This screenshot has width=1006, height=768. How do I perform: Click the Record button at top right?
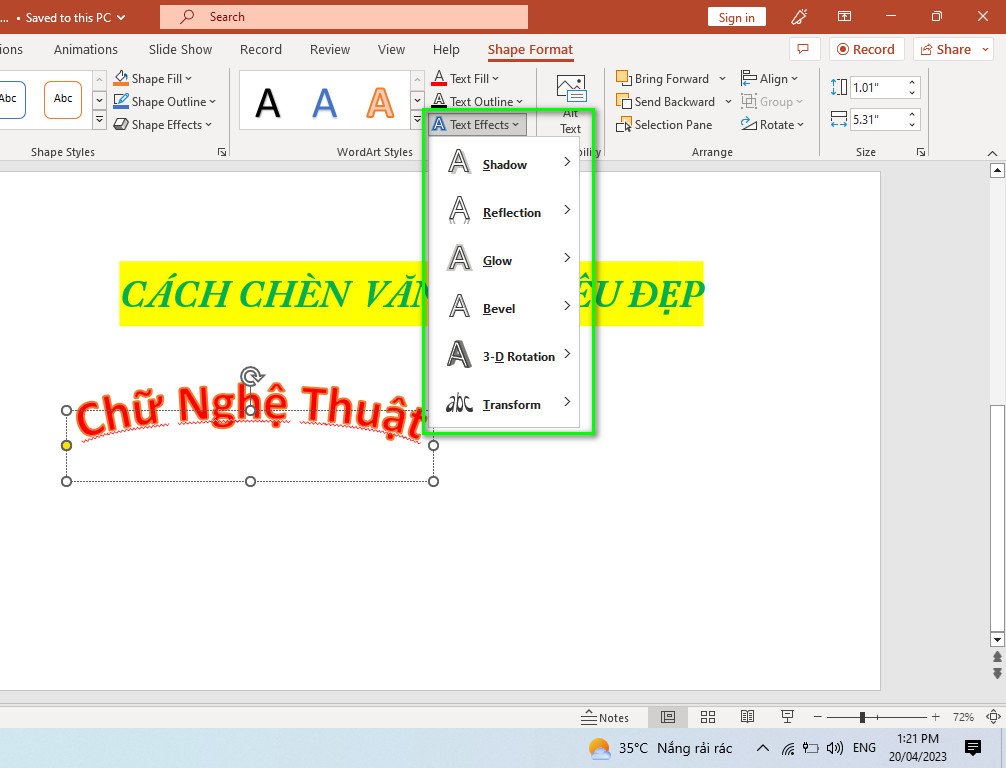pos(866,49)
